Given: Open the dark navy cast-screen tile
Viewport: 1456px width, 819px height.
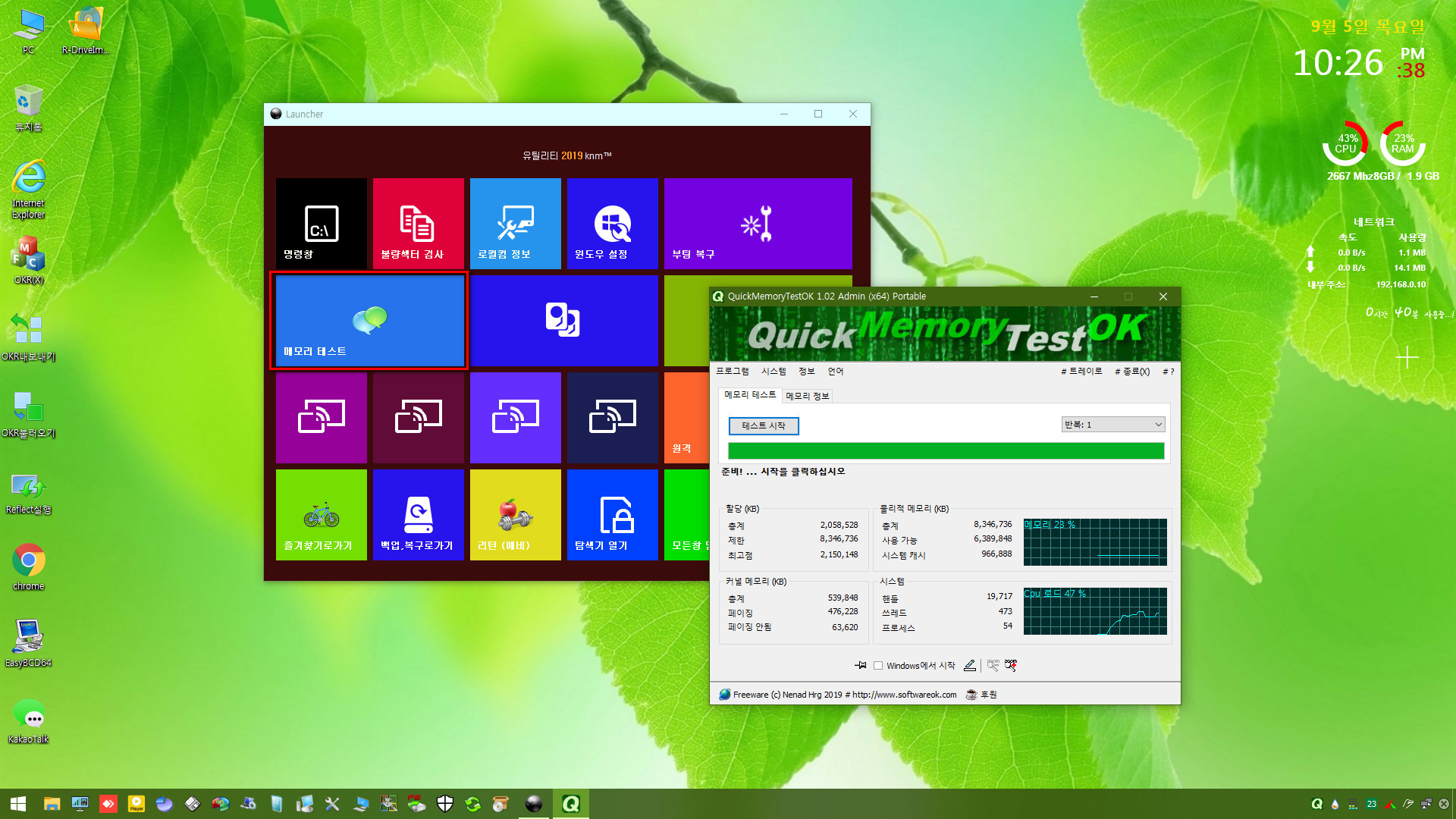Looking at the screenshot, I should click(613, 418).
